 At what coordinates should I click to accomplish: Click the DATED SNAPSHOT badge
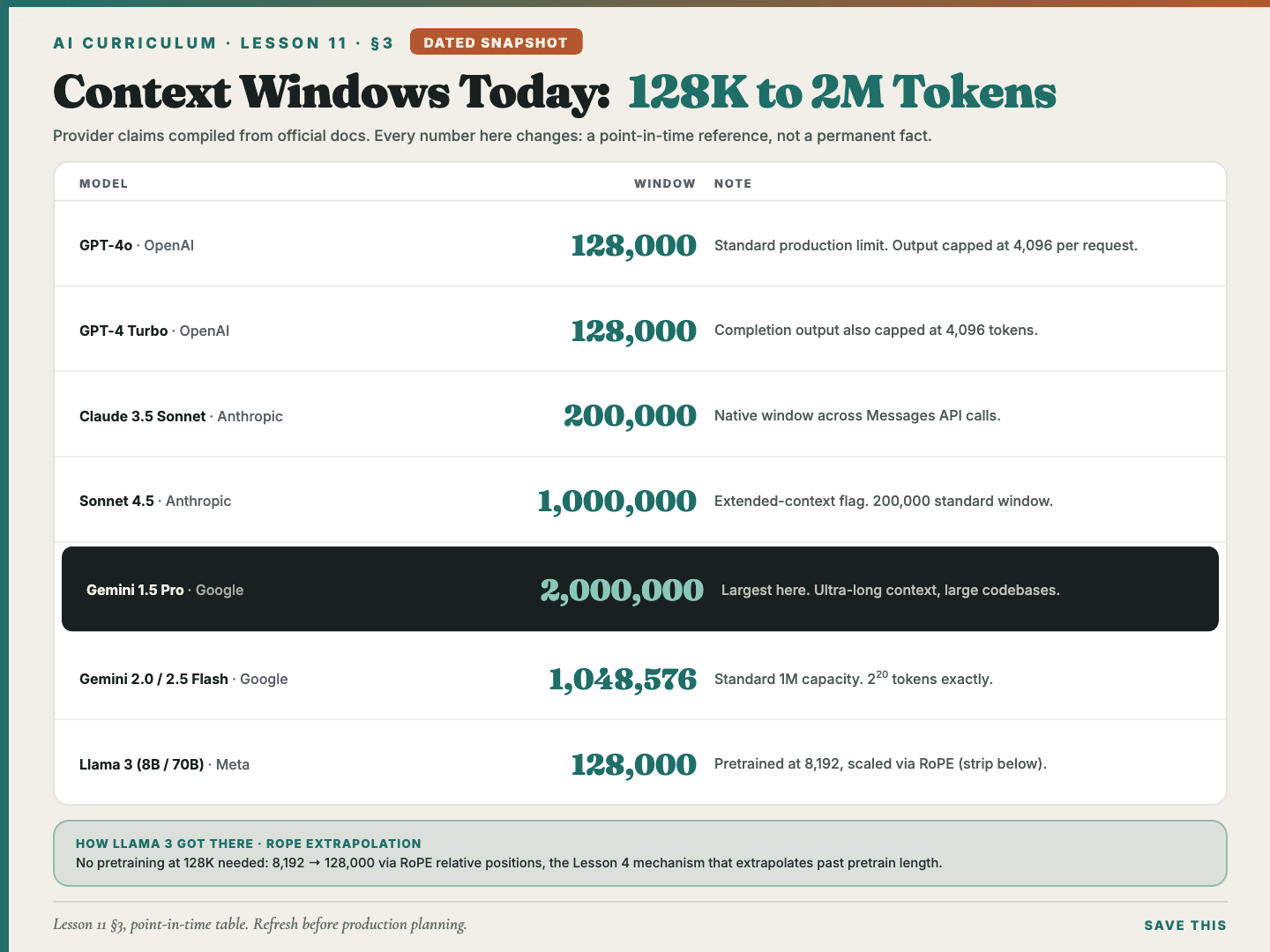click(x=496, y=42)
